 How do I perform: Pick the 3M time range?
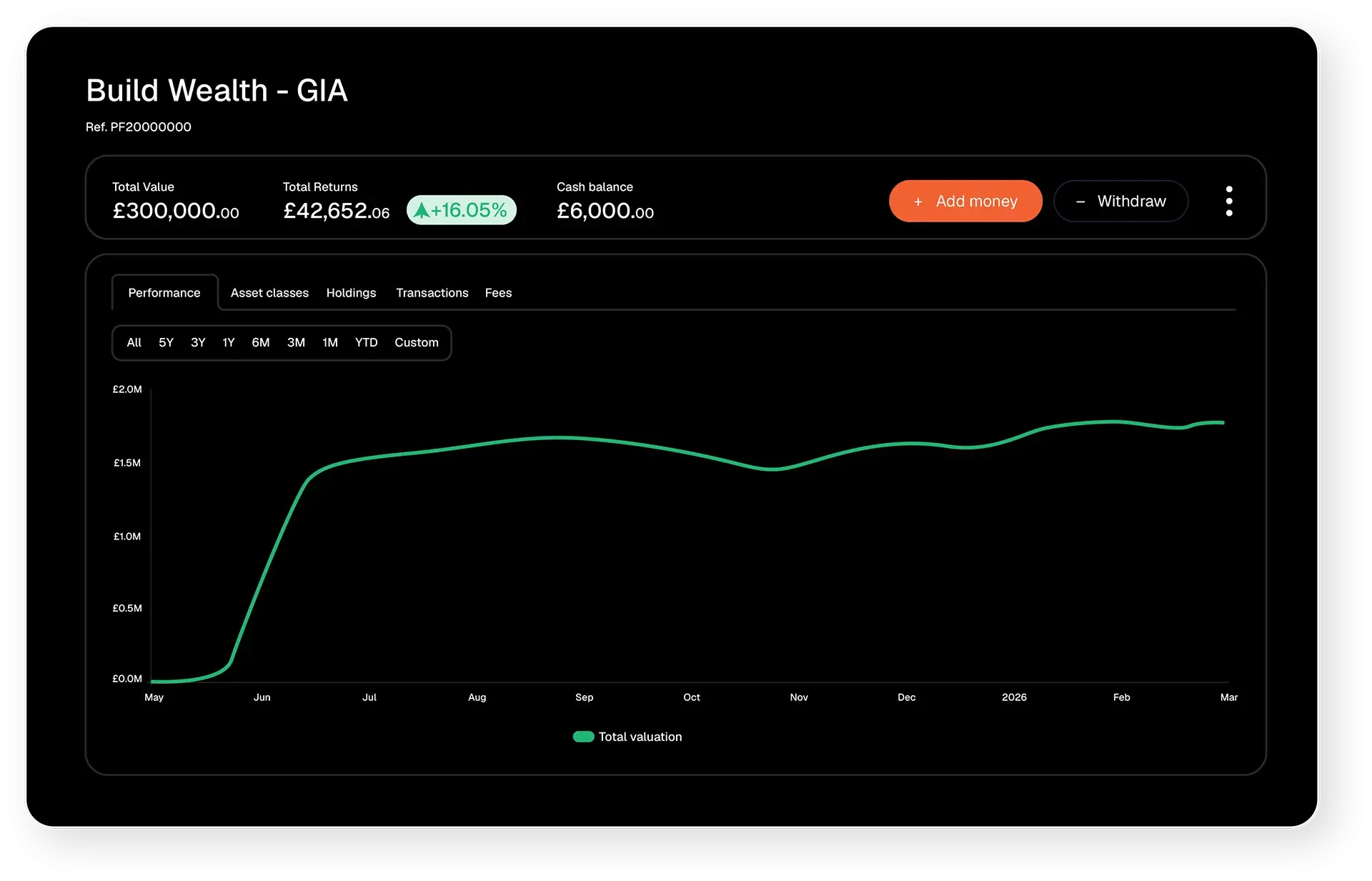click(296, 342)
